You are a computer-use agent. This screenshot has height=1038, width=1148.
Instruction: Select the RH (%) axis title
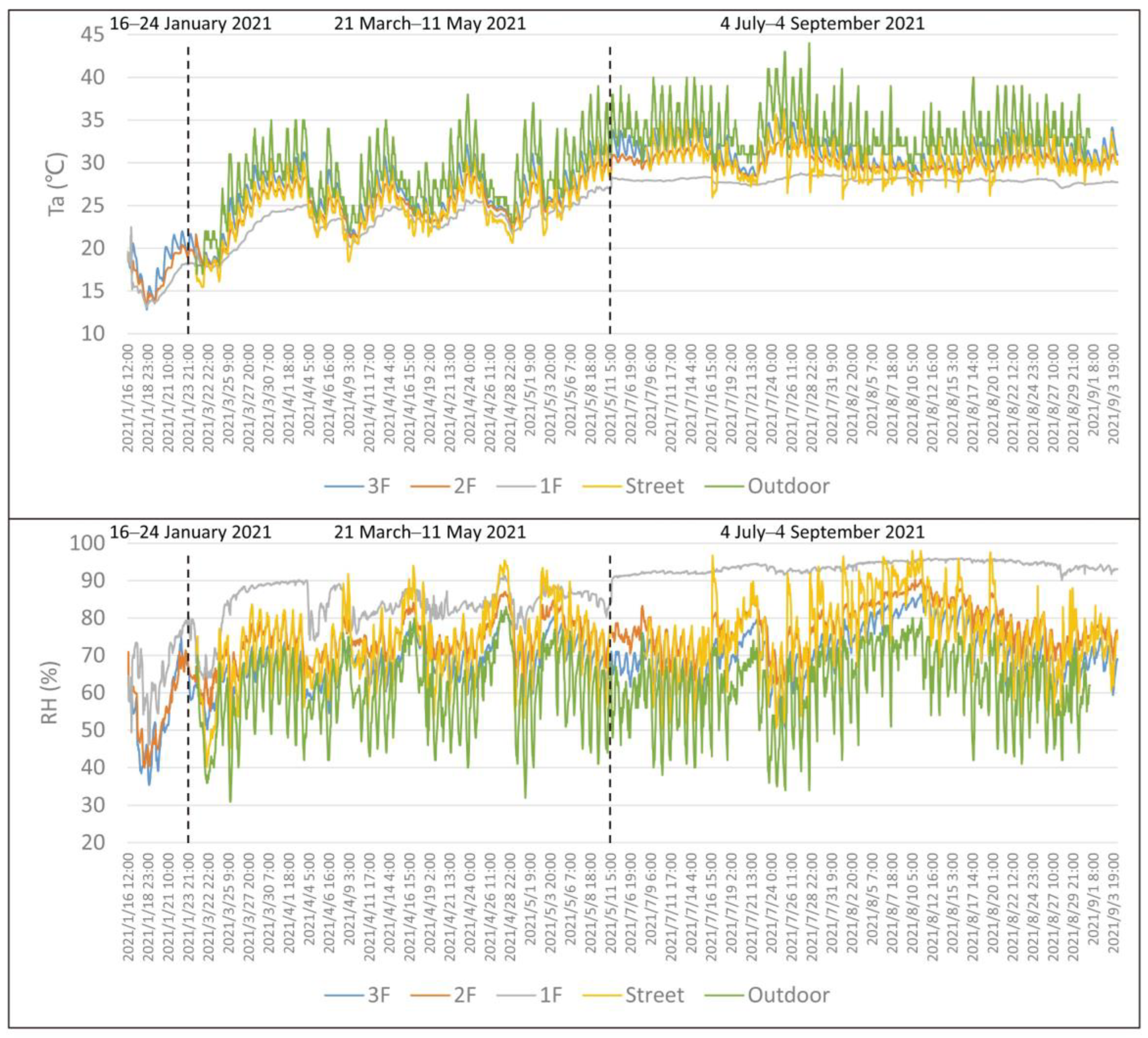coord(50,692)
